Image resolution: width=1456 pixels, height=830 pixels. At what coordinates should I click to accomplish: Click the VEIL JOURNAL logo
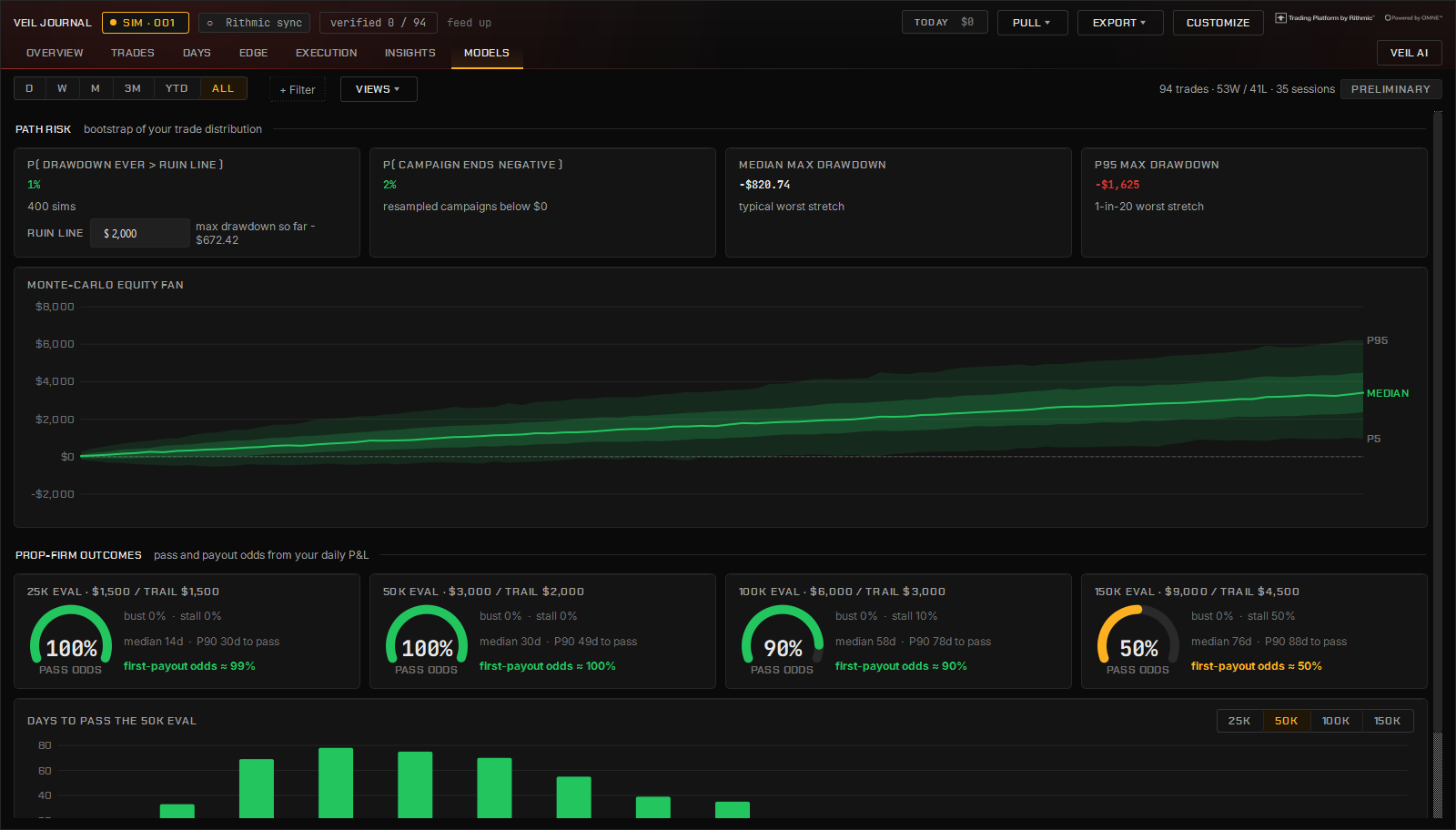click(x=53, y=23)
